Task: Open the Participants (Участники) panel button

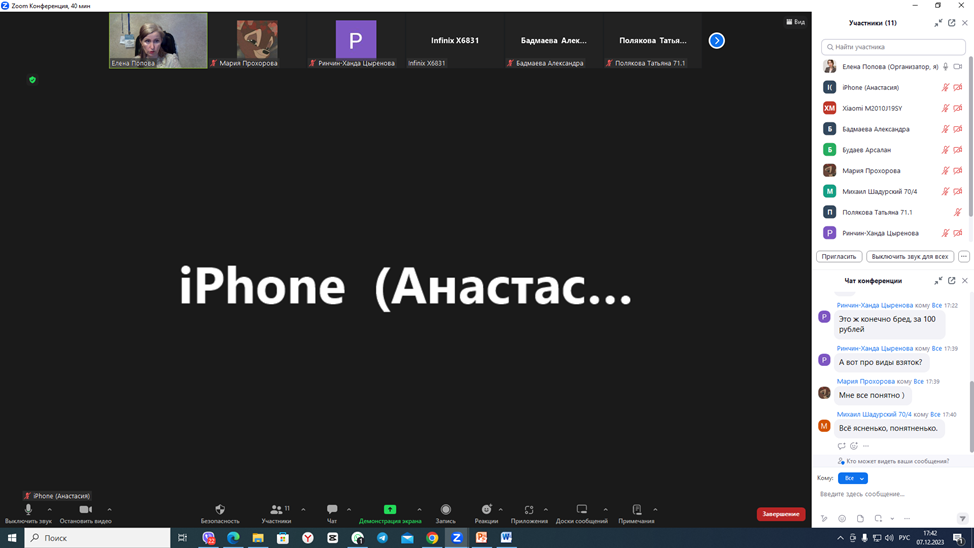Action: click(x=276, y=513)
